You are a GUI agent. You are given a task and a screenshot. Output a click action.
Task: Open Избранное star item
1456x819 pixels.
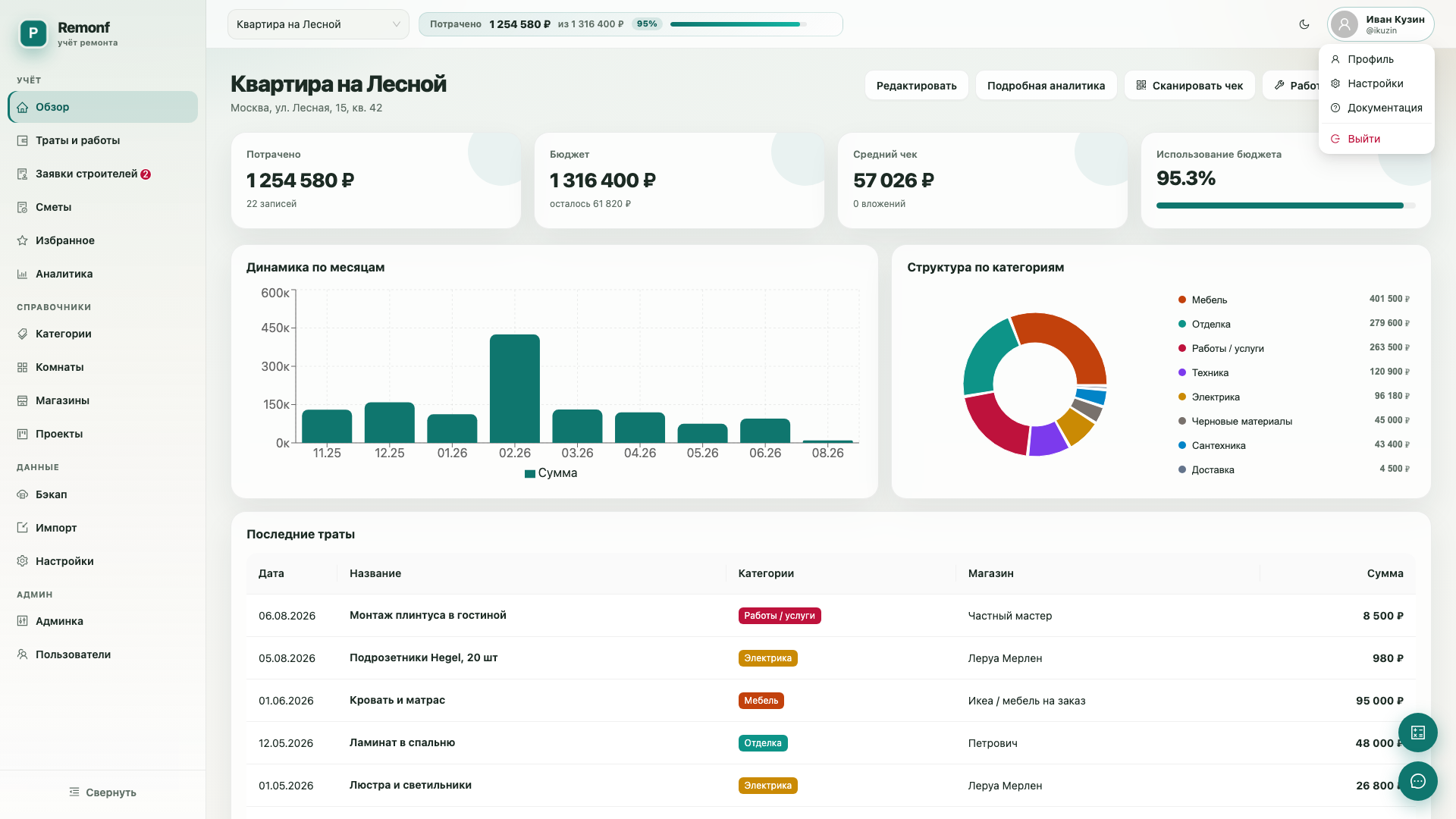[x=103, y=240]
